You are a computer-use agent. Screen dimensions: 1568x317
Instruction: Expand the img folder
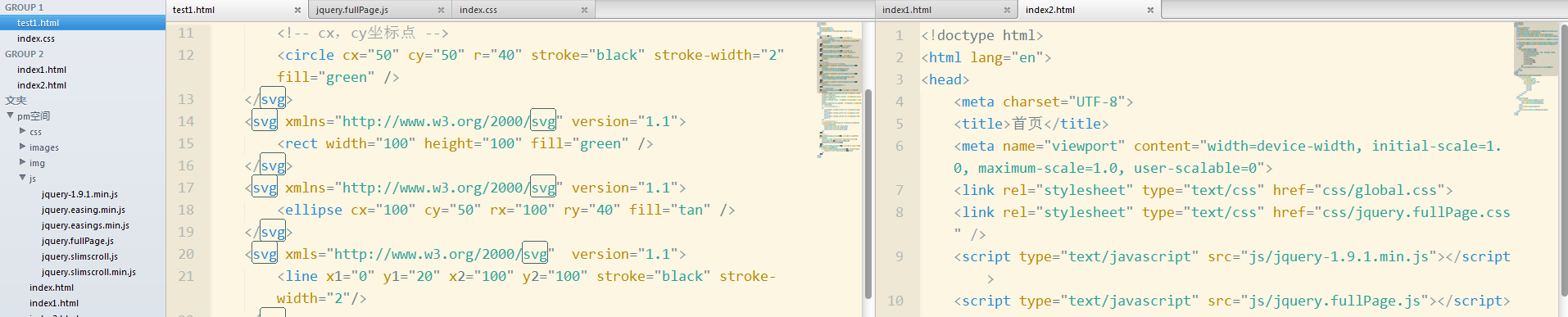(x=22, y=162)
